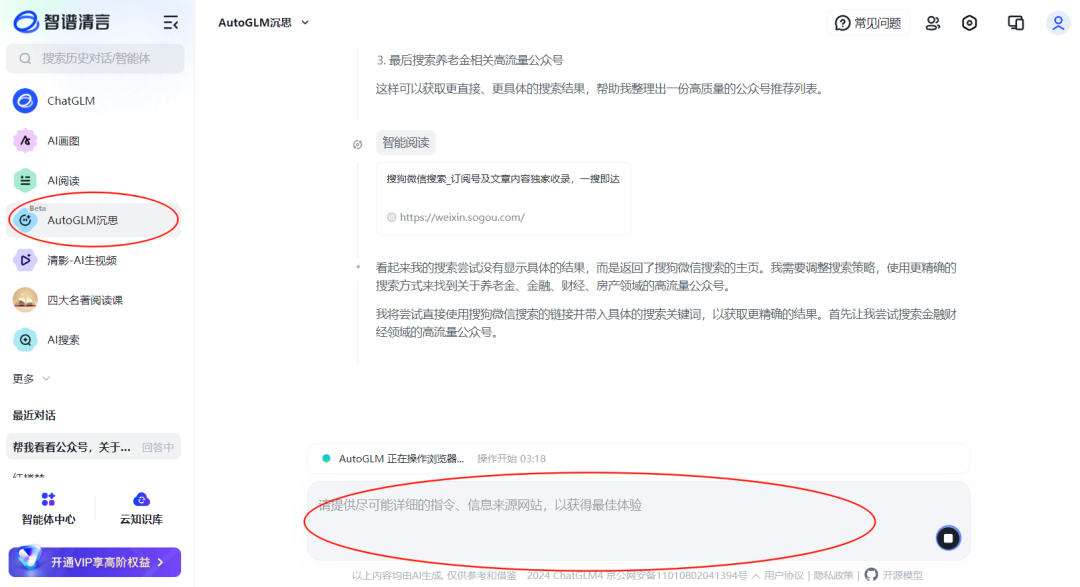Image resolution: width=1080 pixels, height=587 pixels.
Task: Open the user profile avatar
Action: tap(1058, 23)
